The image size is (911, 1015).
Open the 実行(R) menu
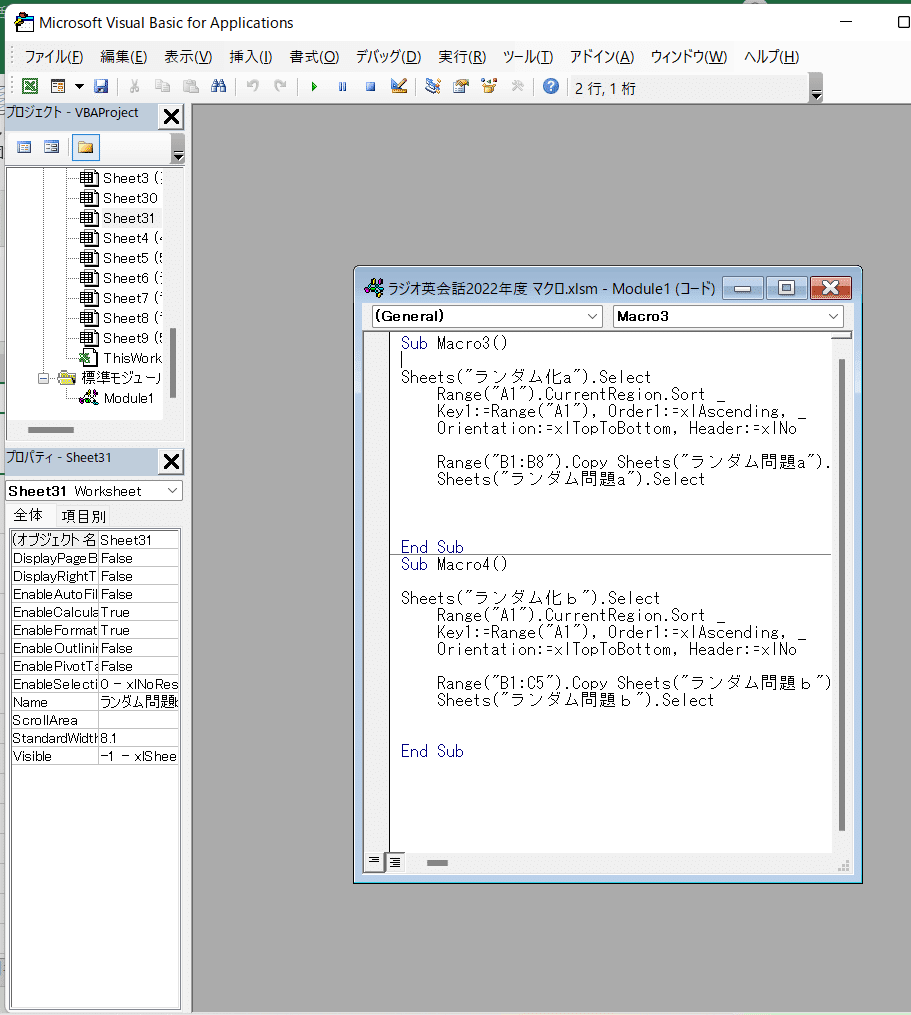click(462, 57)
